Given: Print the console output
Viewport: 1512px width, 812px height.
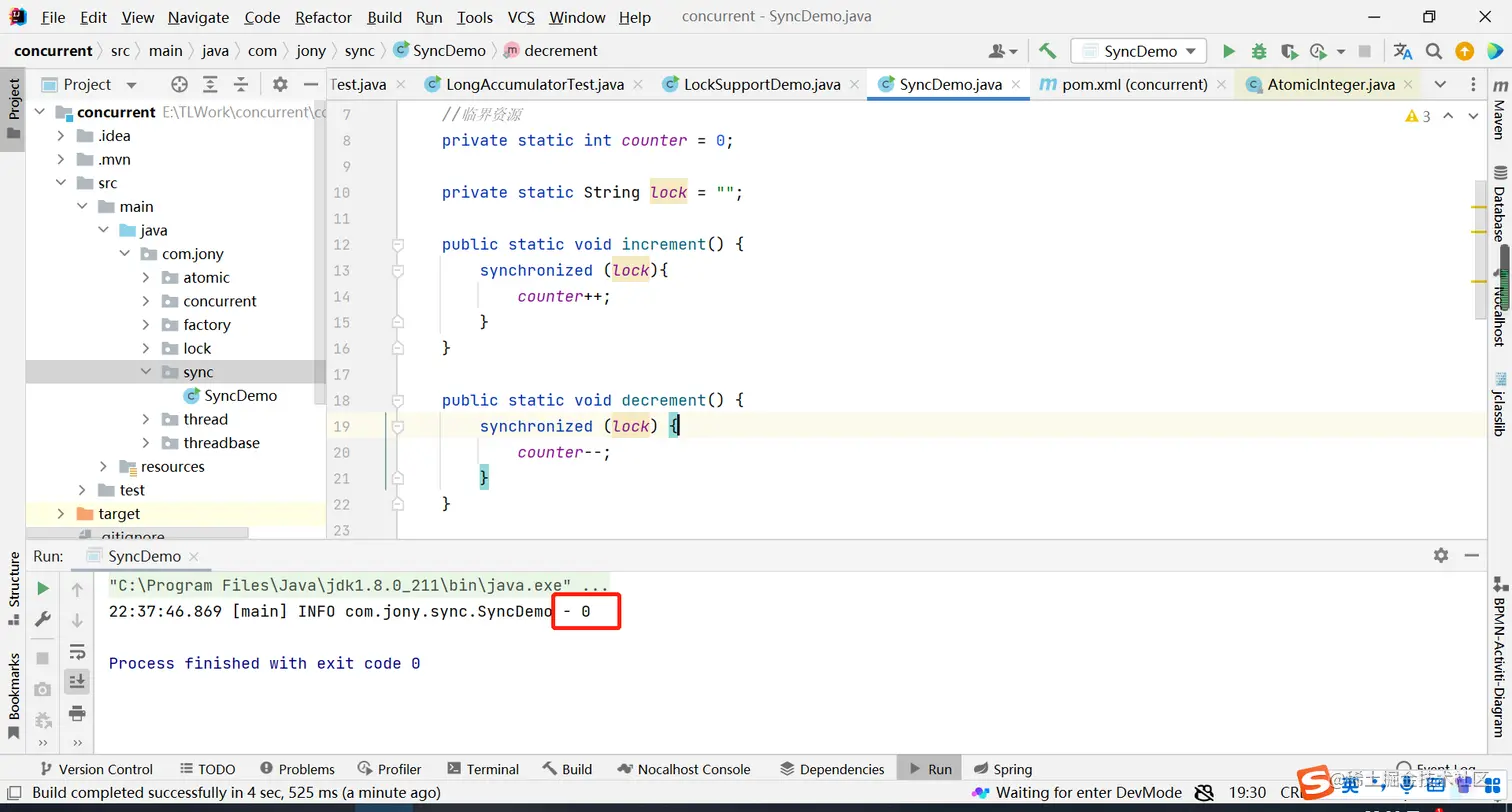Looking at the screenshot, I should coord(77,713).
